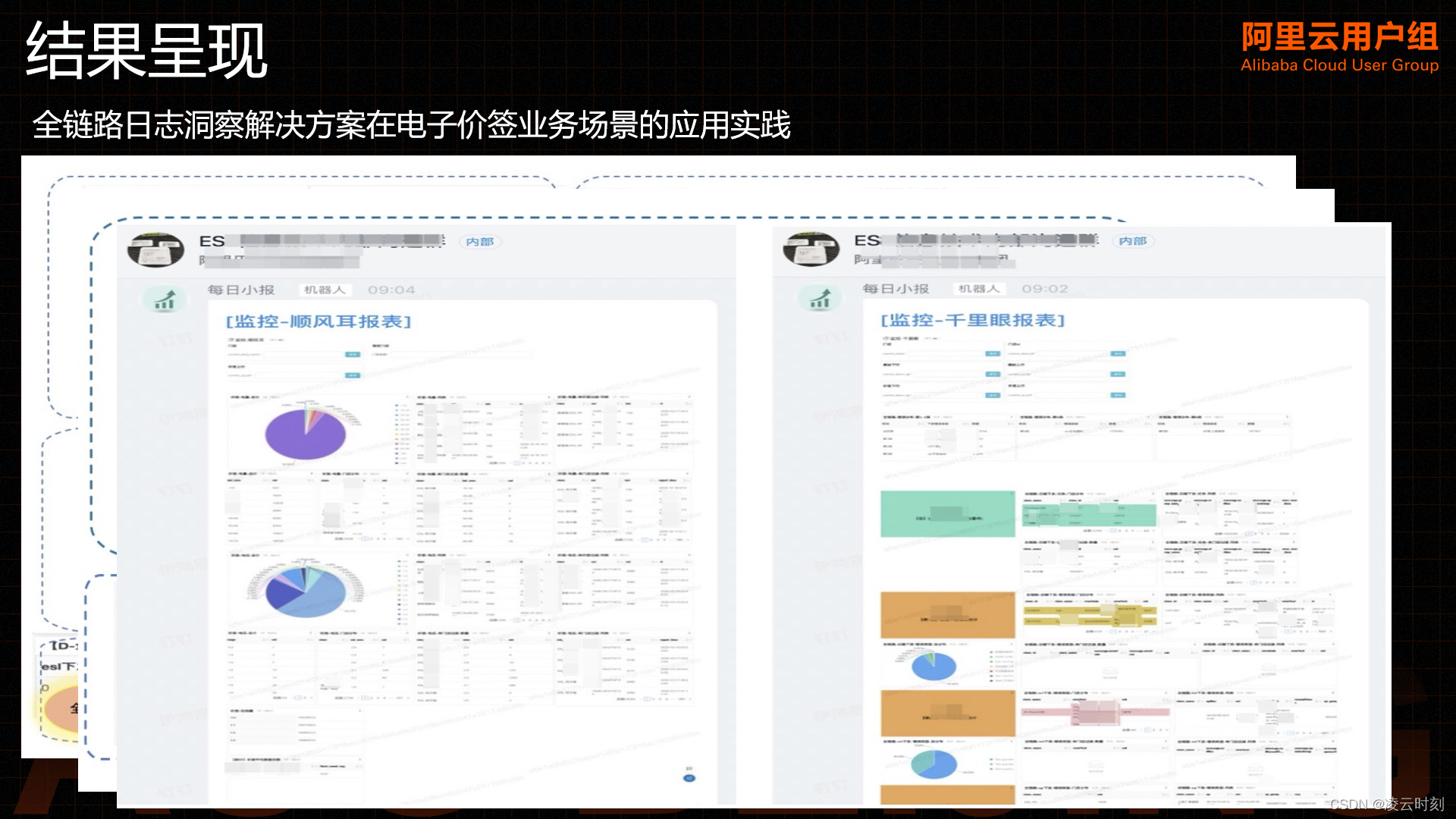Screen dimensions: 1456x819
Task: Click the small blue pie chart under orange block
Action: (x=934, y=667)
